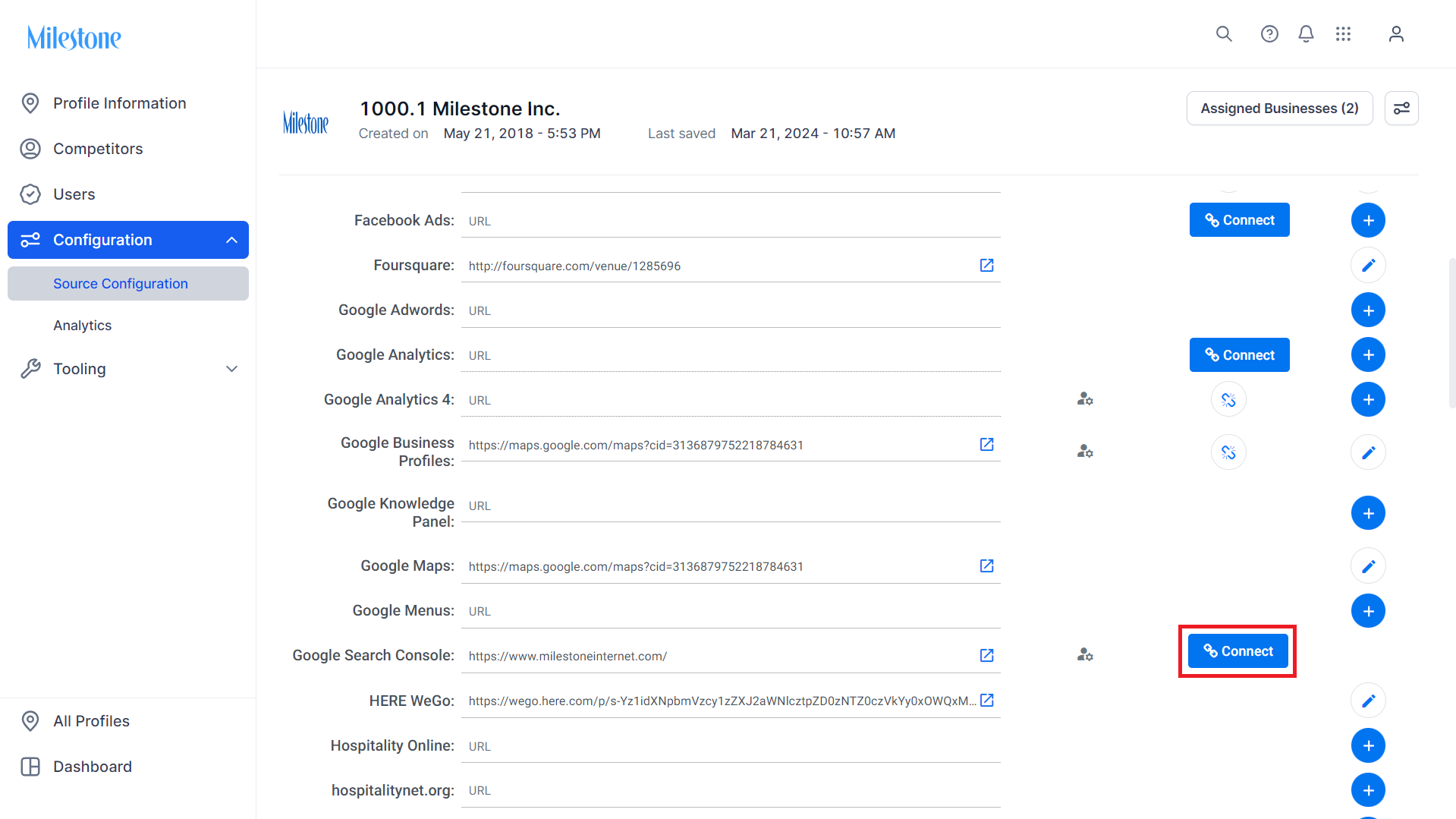Open the Analytics submenu item
Image resolution: width=1456 pixels, height=819 pixels.
(82, 326)
